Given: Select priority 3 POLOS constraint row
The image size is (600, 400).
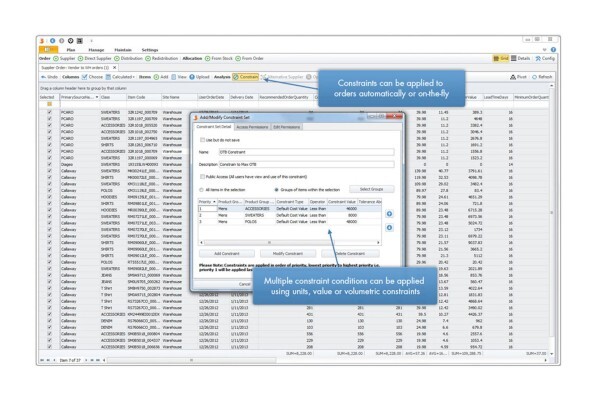Looking at the screenshot, I should click(x=290, y=222).
